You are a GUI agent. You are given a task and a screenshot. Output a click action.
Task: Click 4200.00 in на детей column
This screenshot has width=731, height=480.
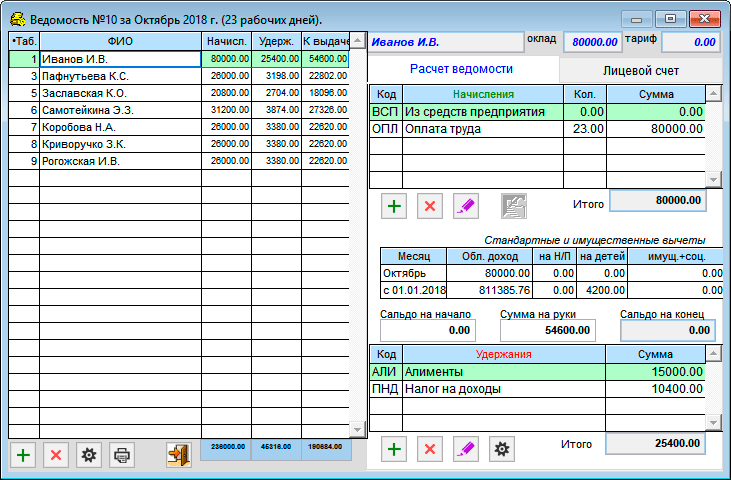click(606, 290)
